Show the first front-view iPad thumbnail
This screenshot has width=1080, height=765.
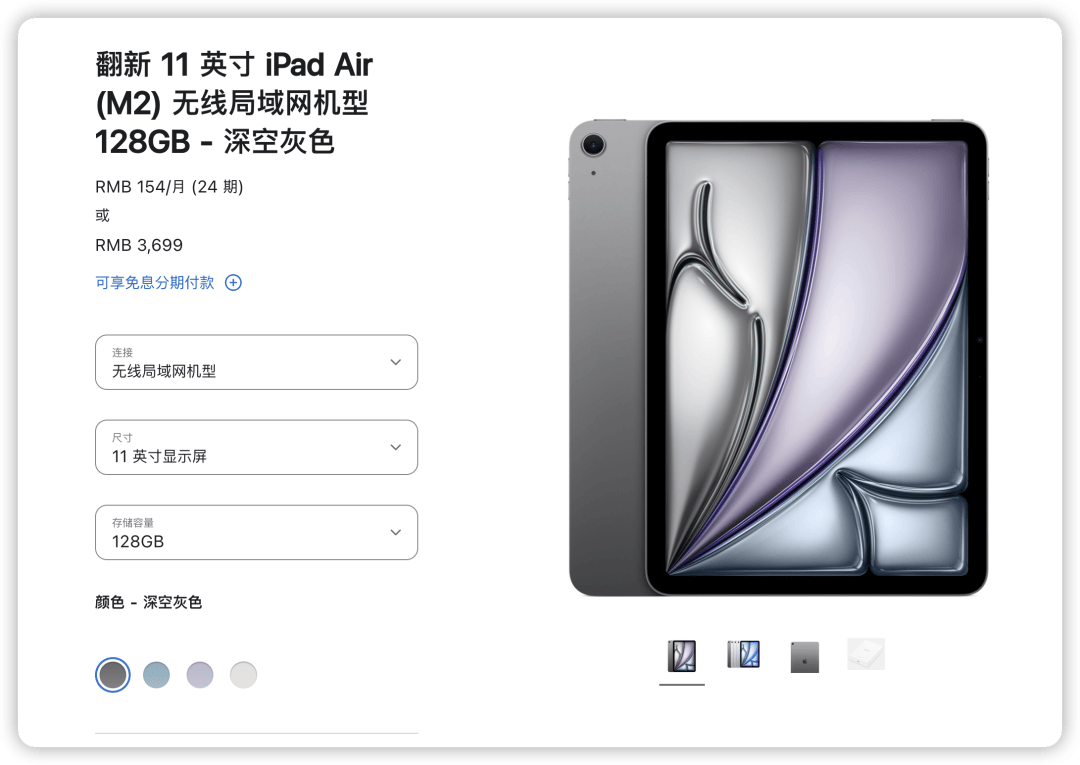pyautogui.click(x=682, y=656)
